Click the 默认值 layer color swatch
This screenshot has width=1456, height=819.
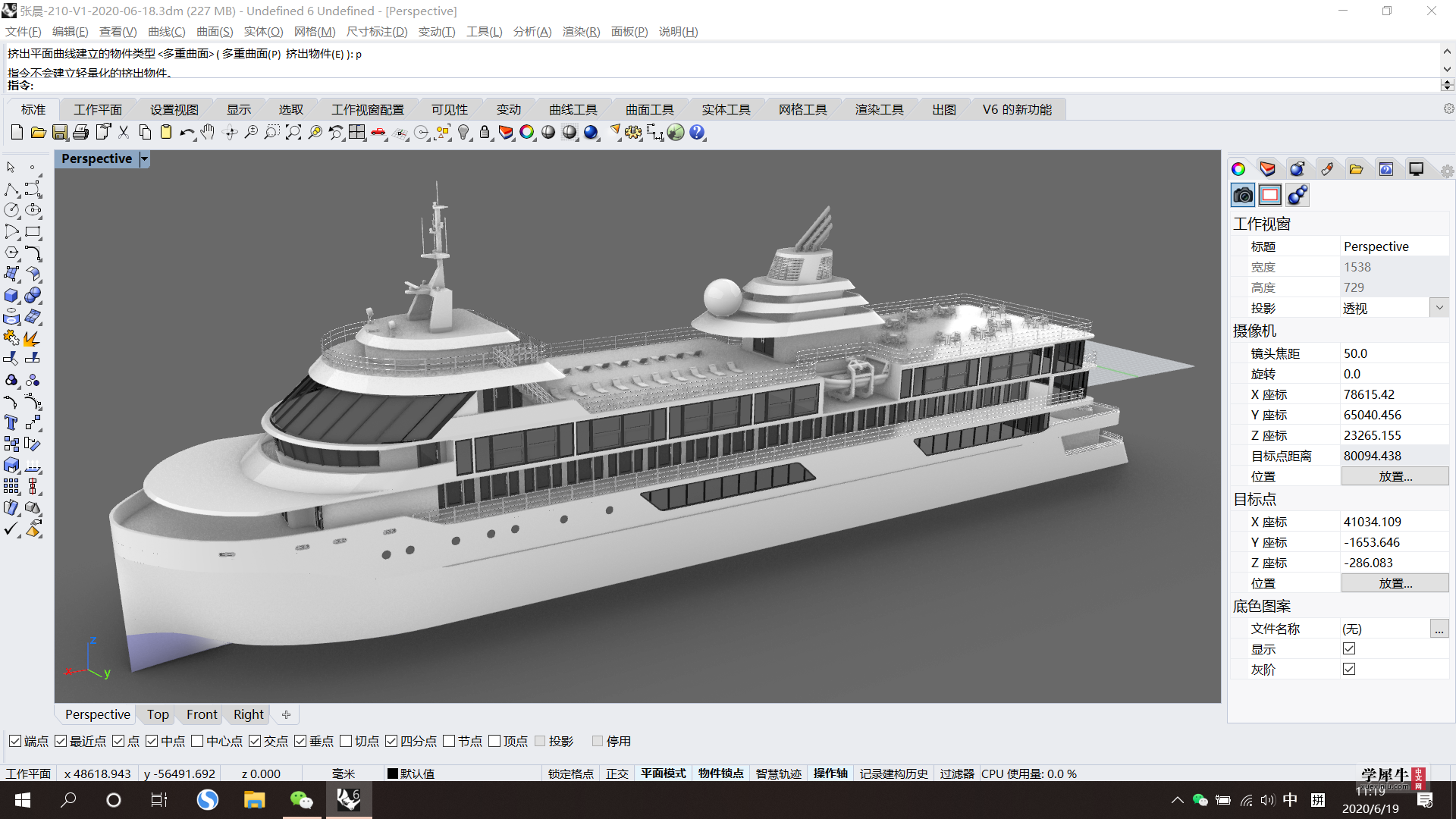coord(392,773)
